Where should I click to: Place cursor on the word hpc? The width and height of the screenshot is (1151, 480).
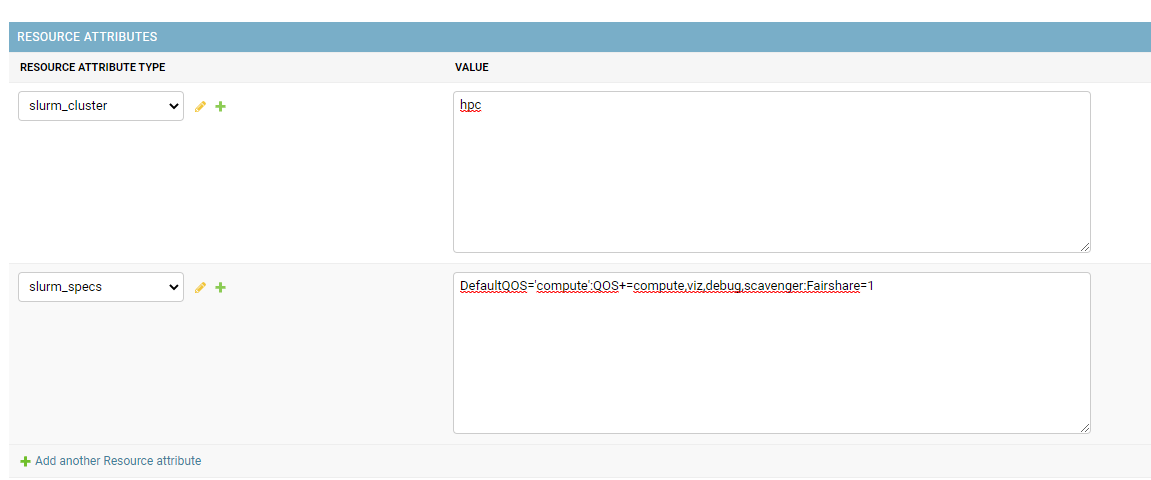point(471,106)
